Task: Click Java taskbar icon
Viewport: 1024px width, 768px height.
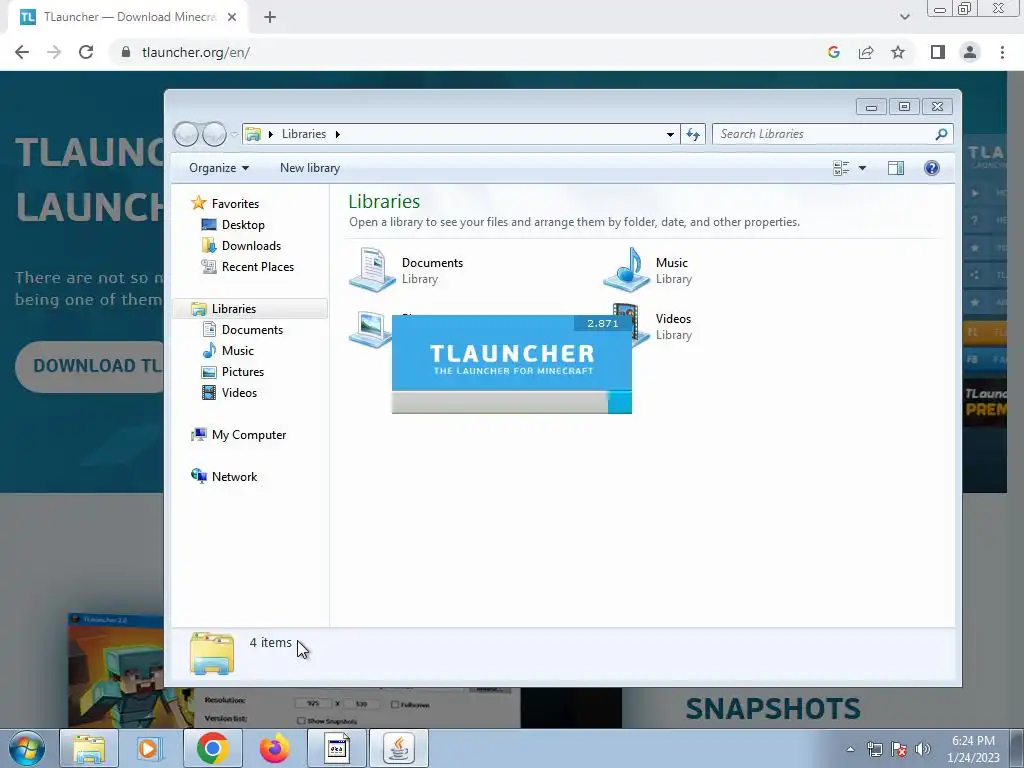Action: click(x=399, y=748)
